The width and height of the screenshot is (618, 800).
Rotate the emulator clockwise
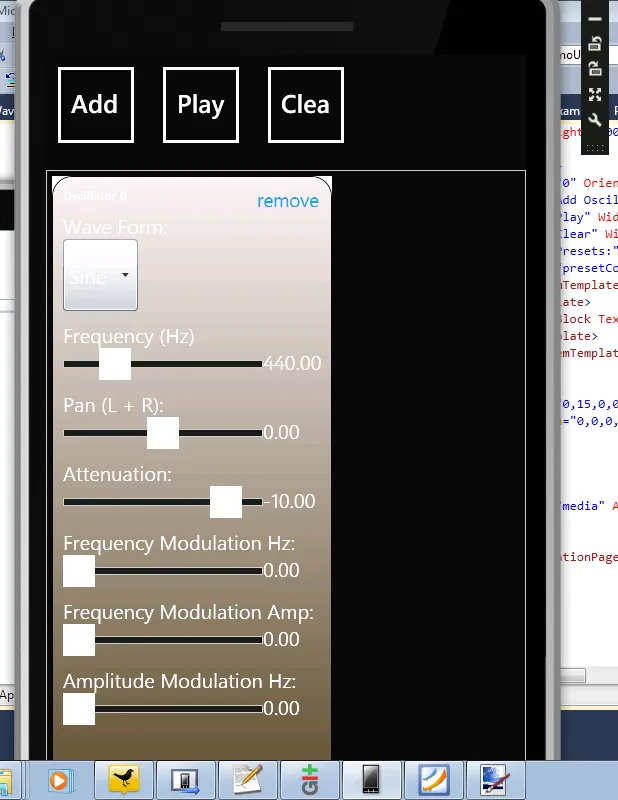pos(595,68)
